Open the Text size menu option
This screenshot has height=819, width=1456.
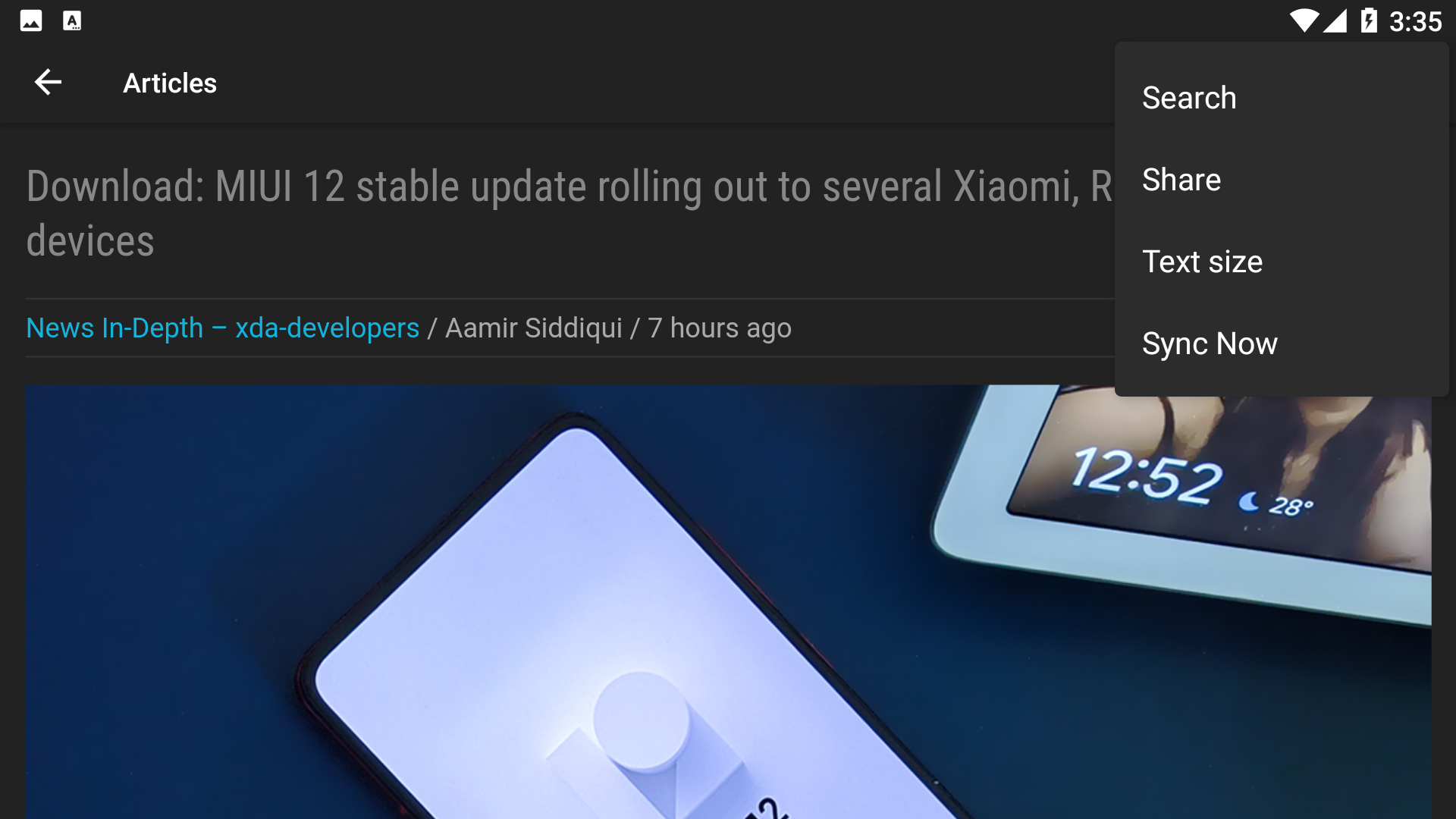(1282, 262)
